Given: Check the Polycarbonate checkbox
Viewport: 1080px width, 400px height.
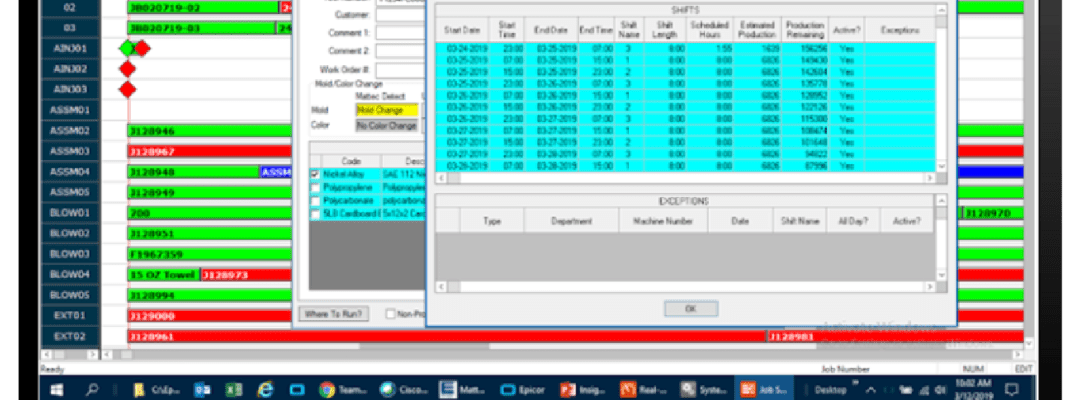Looking at the screenshot, I should (315, 201).
